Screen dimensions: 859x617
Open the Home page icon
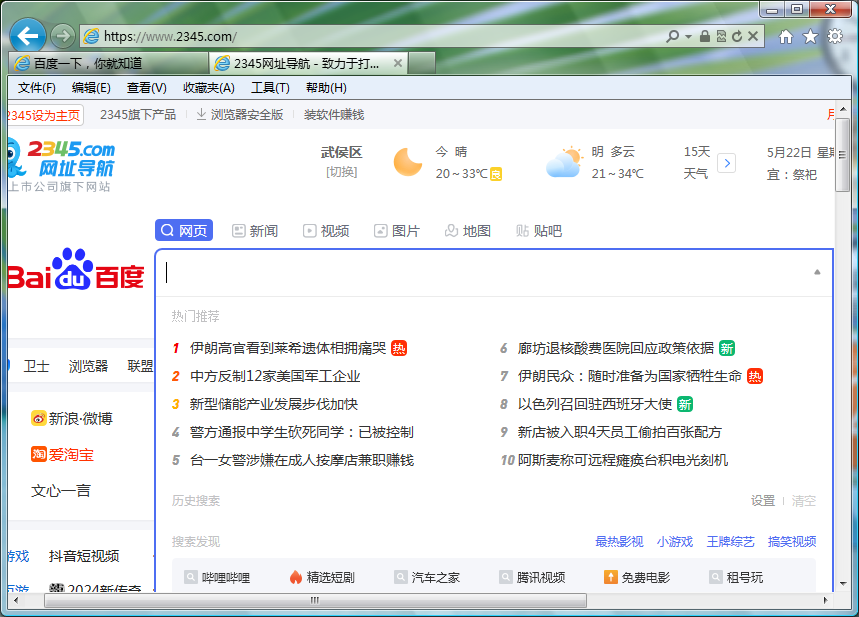click(x=786, y=37)
